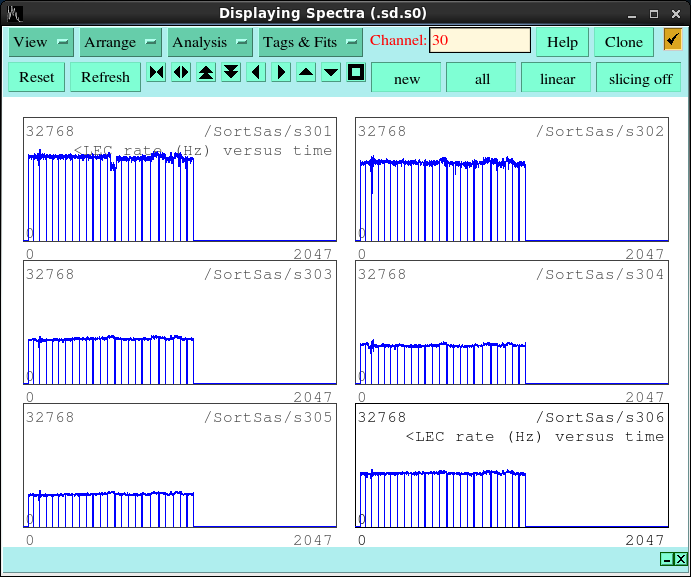Click the spectrum app icon in title bar
Screen dimensions: 691x577
pyautogui.click(x=15, y=14)
